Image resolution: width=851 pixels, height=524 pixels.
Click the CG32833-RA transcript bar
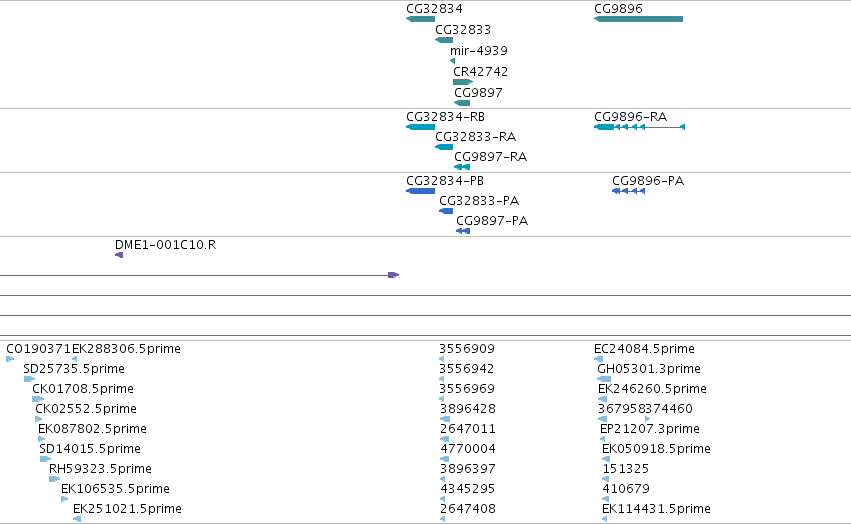click(x=444, y=147)
